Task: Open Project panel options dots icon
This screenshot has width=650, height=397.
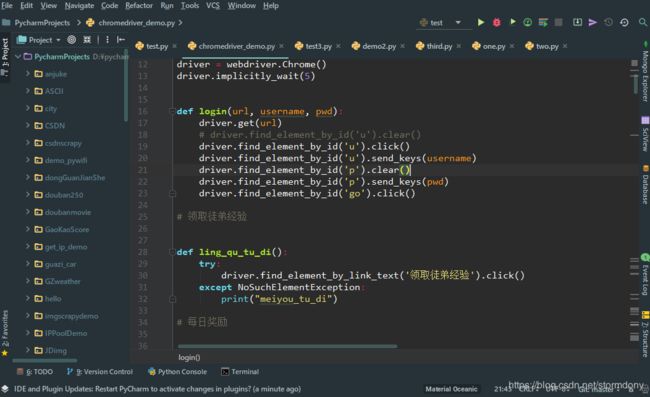Action: click(107, 40)
